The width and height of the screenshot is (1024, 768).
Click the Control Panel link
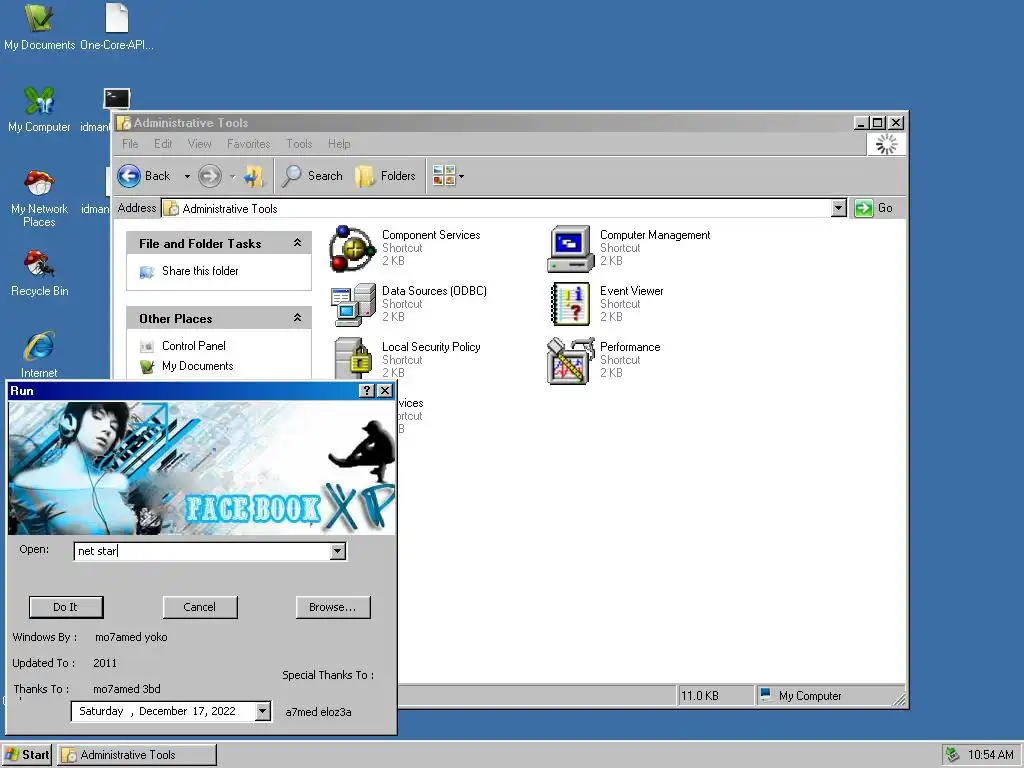tap(193, 346)
